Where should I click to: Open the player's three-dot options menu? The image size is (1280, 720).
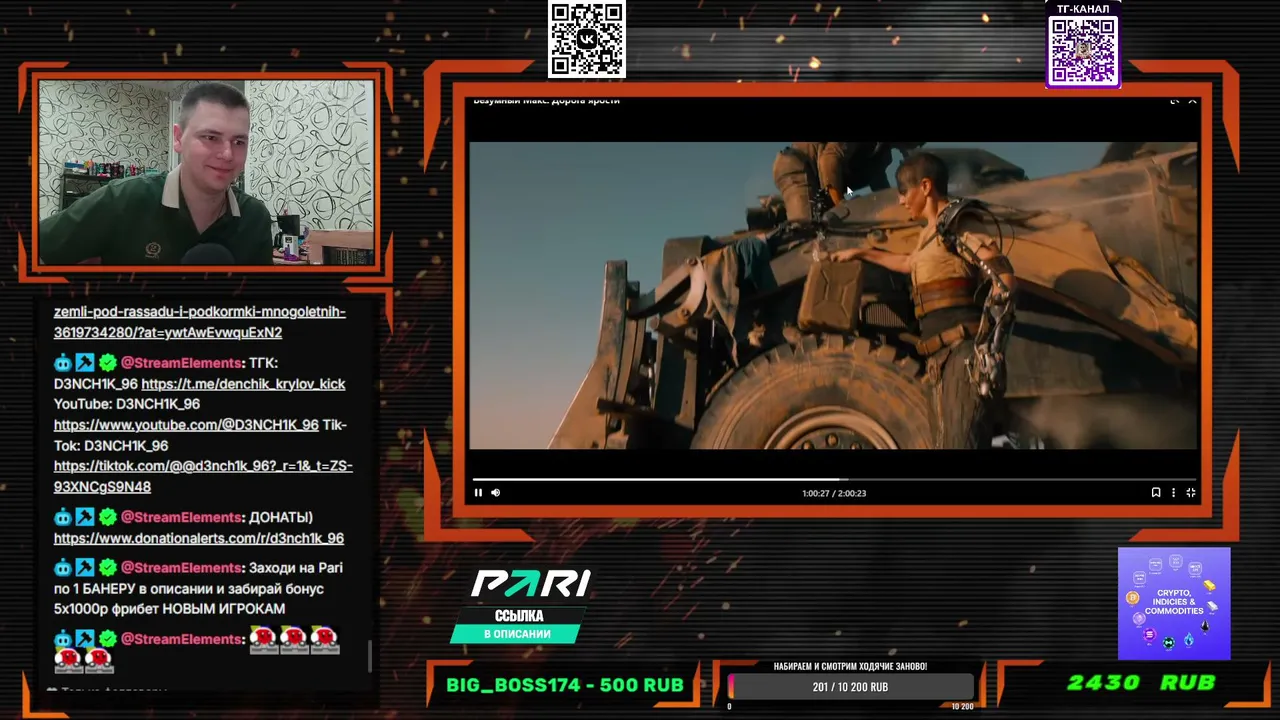tap(1173, 492)
